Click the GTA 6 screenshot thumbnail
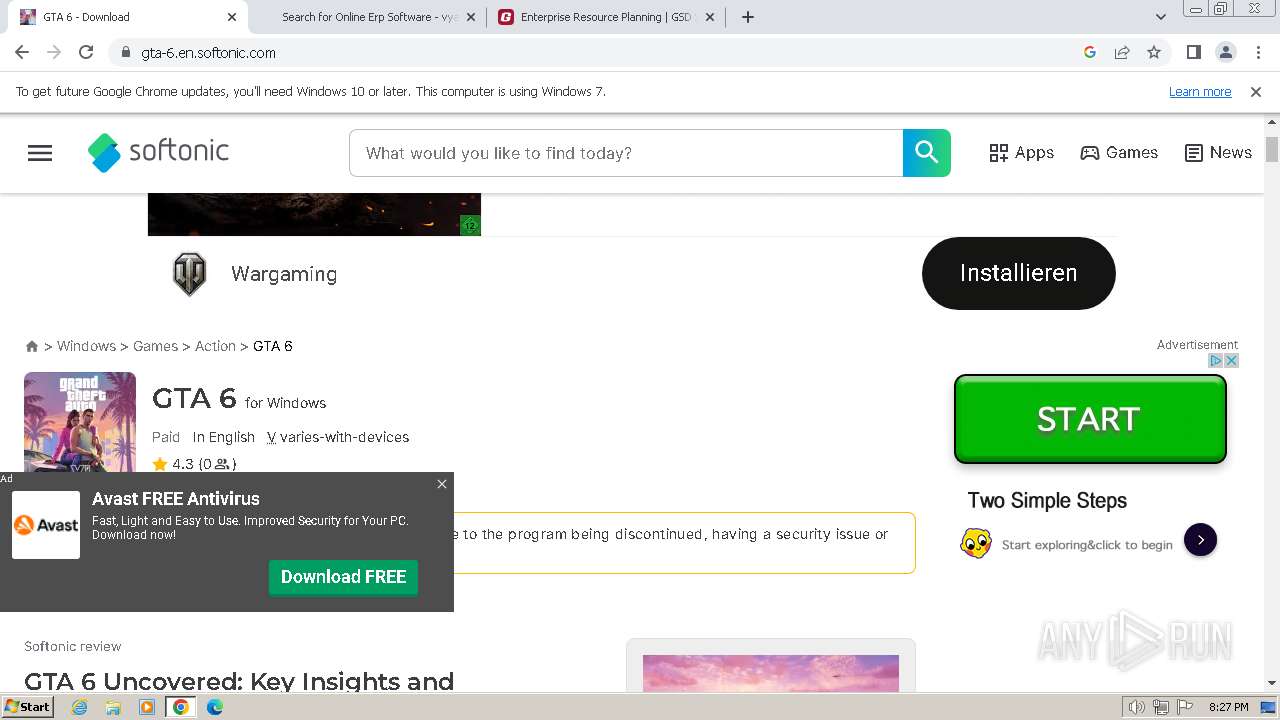This screenshot has width=1280, height=720. click(771, 673)
